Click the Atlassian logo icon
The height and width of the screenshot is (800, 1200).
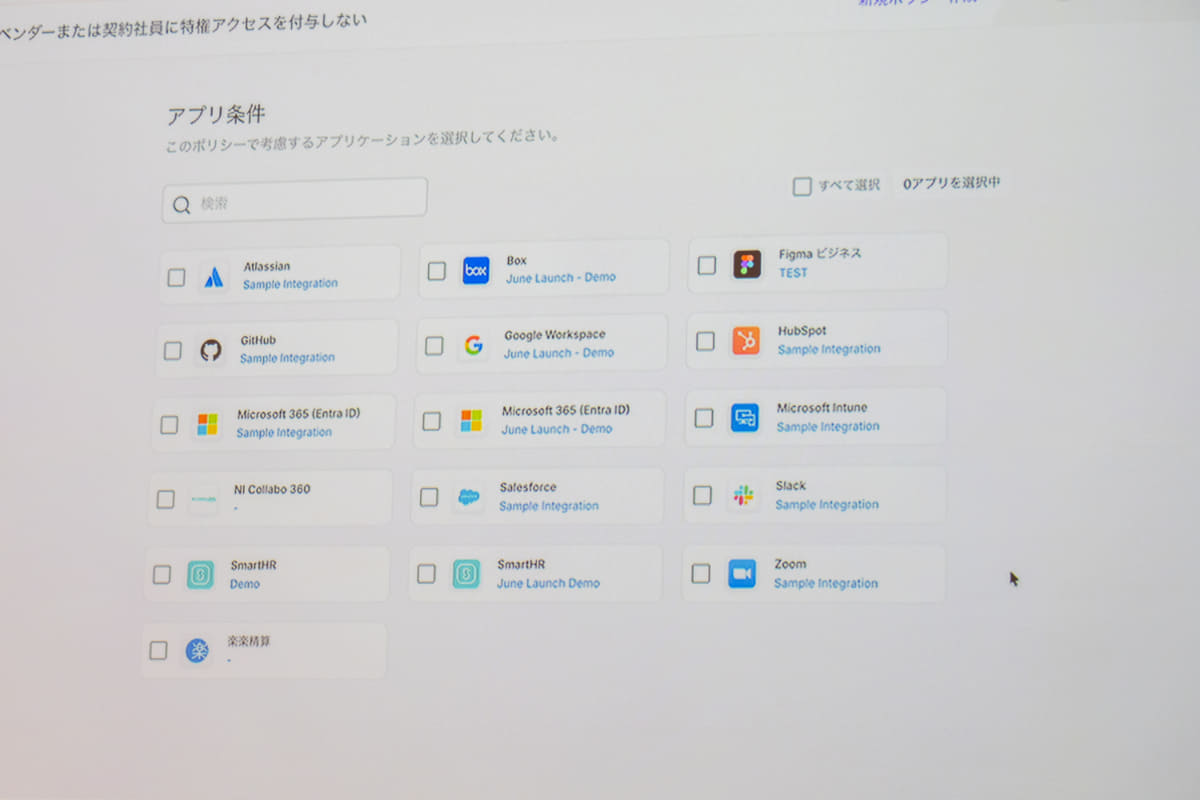pos(213,277)
